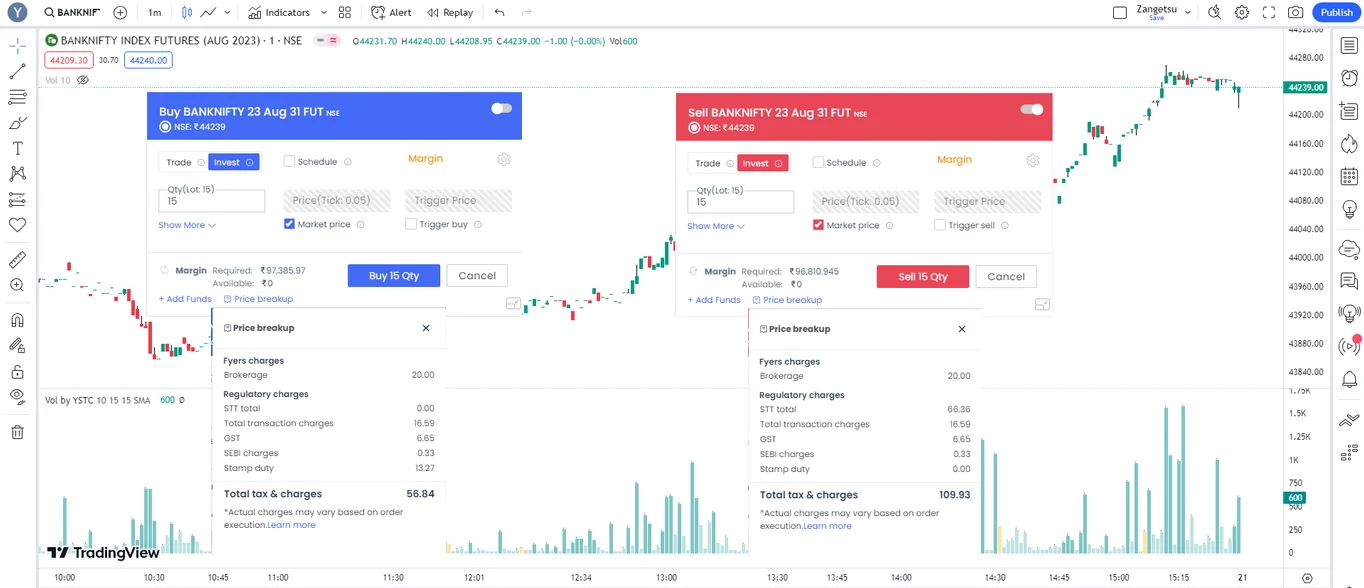Open the calendar panel on right sidebar

[x=1349, y=177]
